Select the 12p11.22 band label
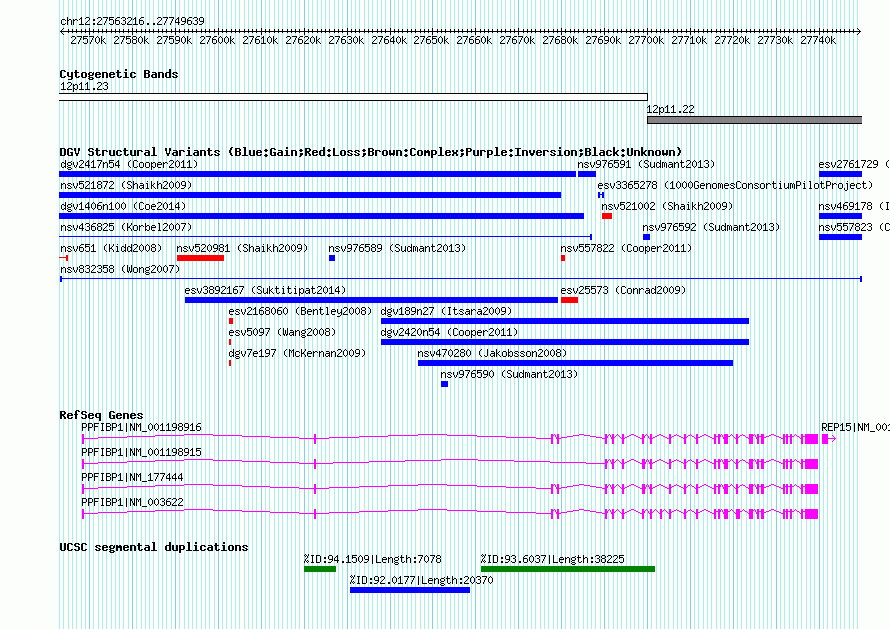The image size is (890, 629). point(670,109)
